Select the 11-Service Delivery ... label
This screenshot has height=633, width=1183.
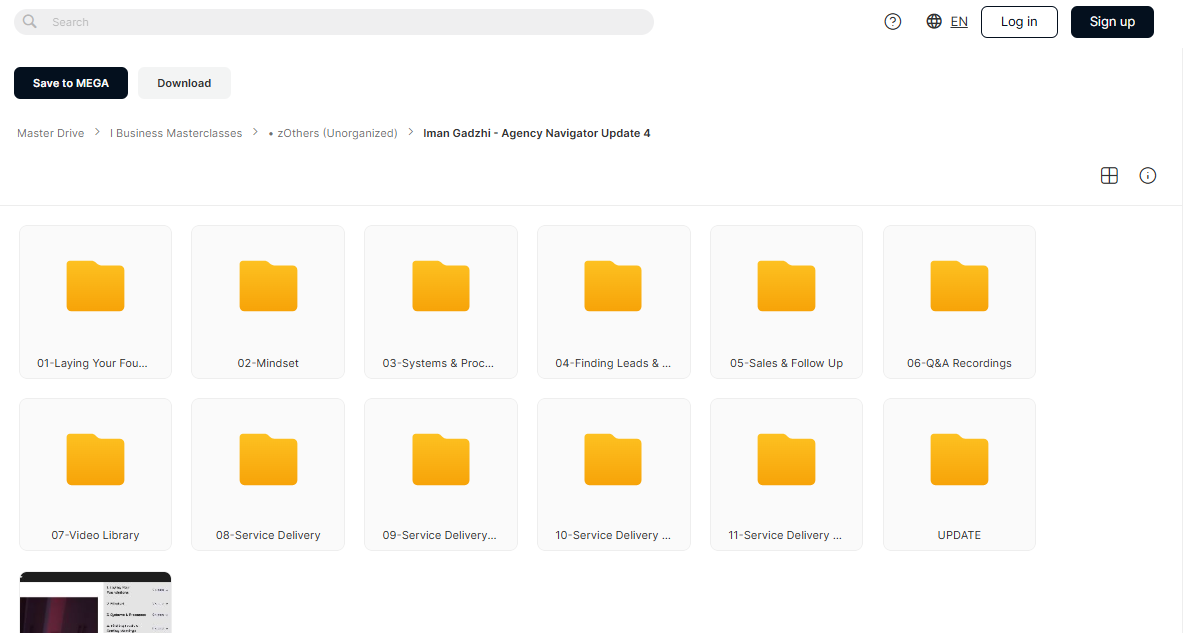(x=785, y=535)
